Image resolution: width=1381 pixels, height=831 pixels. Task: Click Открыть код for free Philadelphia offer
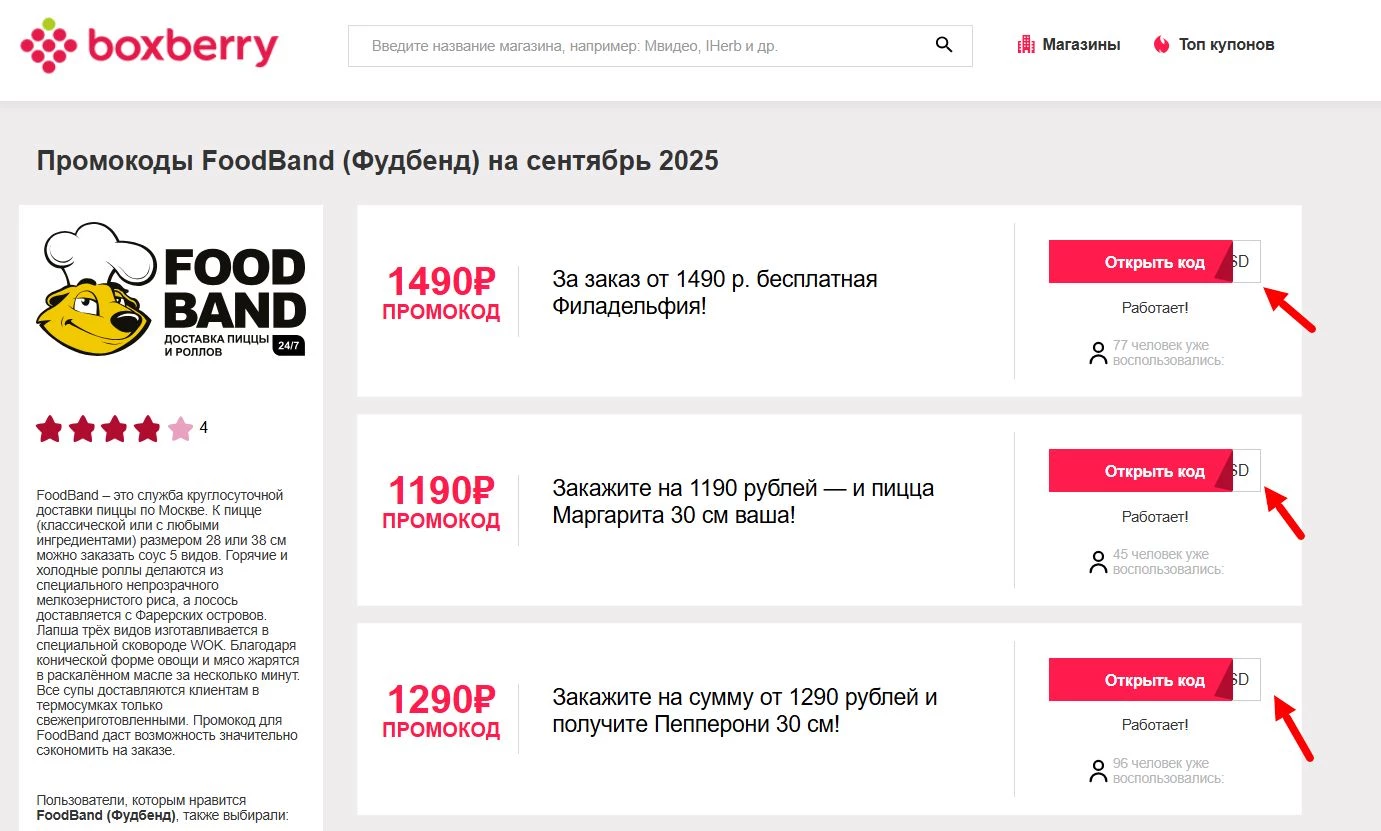(1140, 261)
